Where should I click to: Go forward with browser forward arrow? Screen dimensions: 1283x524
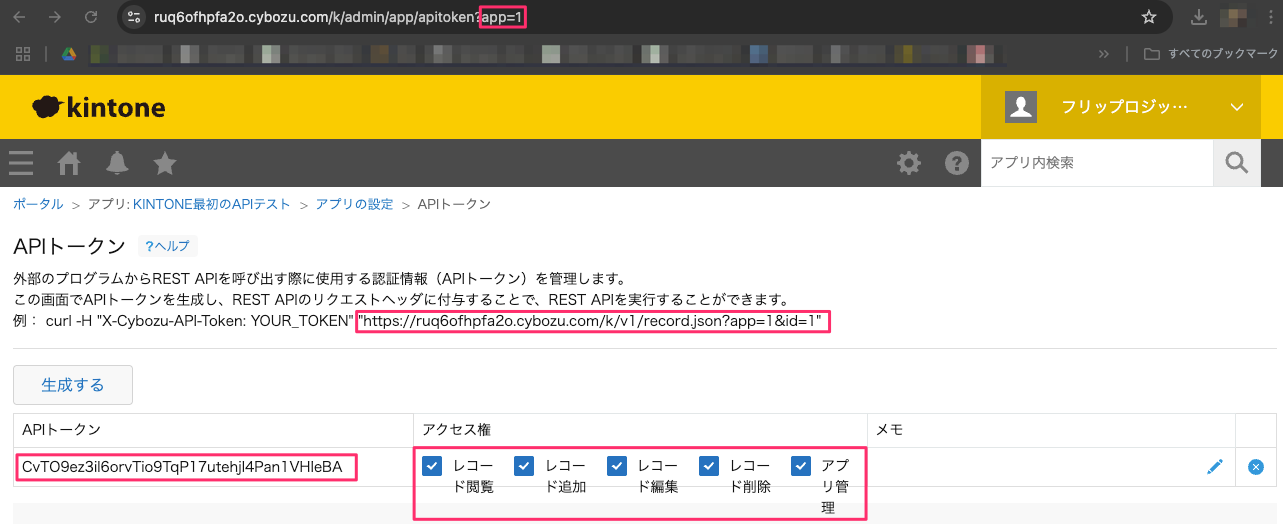tap(55, 17)
